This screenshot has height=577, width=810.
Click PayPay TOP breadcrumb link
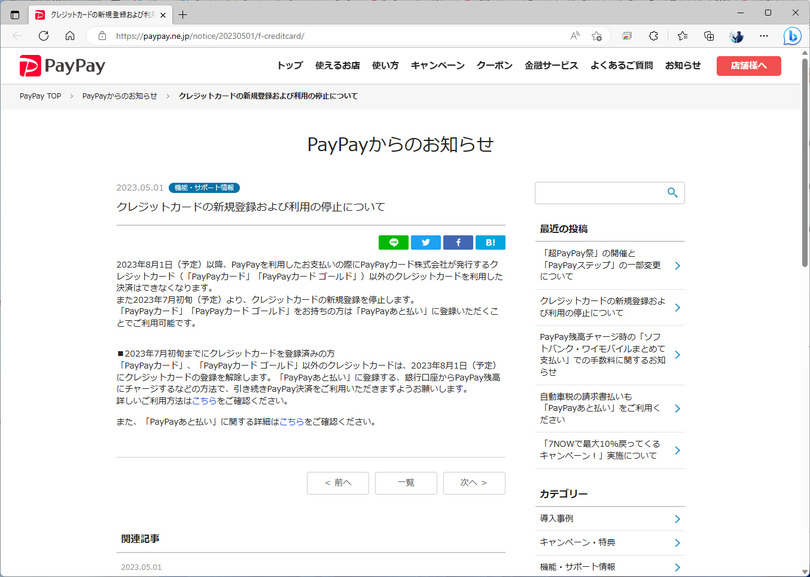click(x=40, y=96)
